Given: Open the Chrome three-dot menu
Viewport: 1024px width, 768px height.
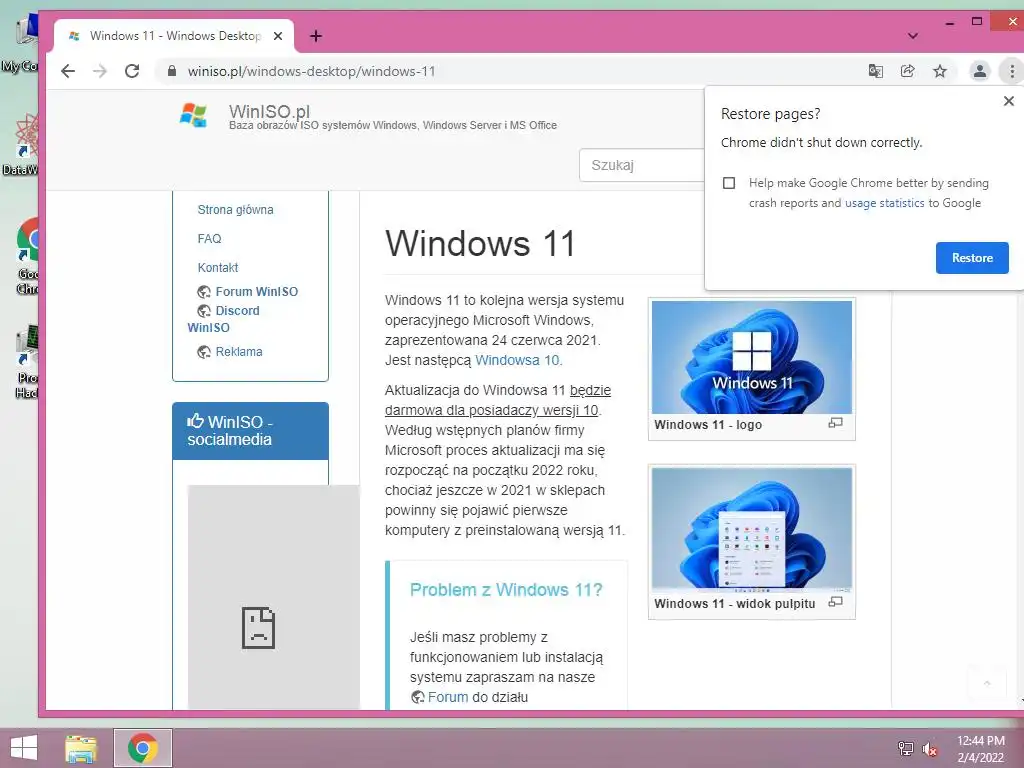Looking at the screenshot, I should click(1012, 71).
